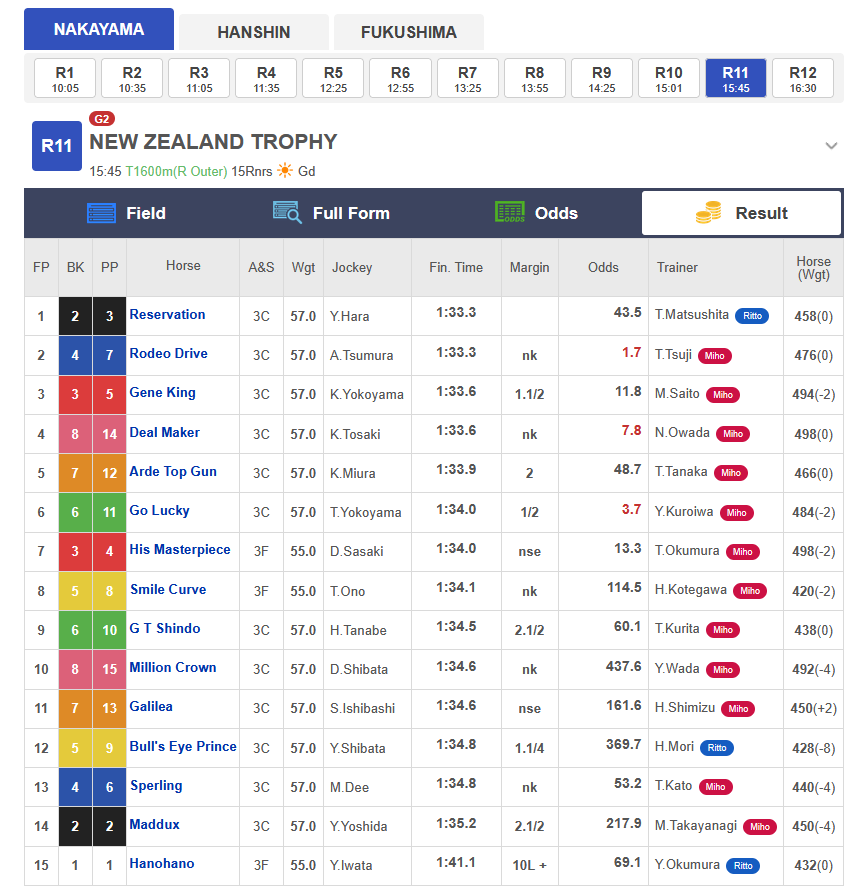This screenshot has width=856, height=894.
Task: Open horse Rodeo Drive's profile link
Action: pos(168,353)
